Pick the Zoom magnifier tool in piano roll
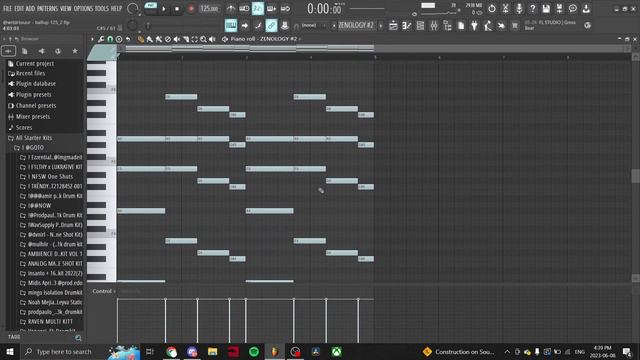 (203, 39)
